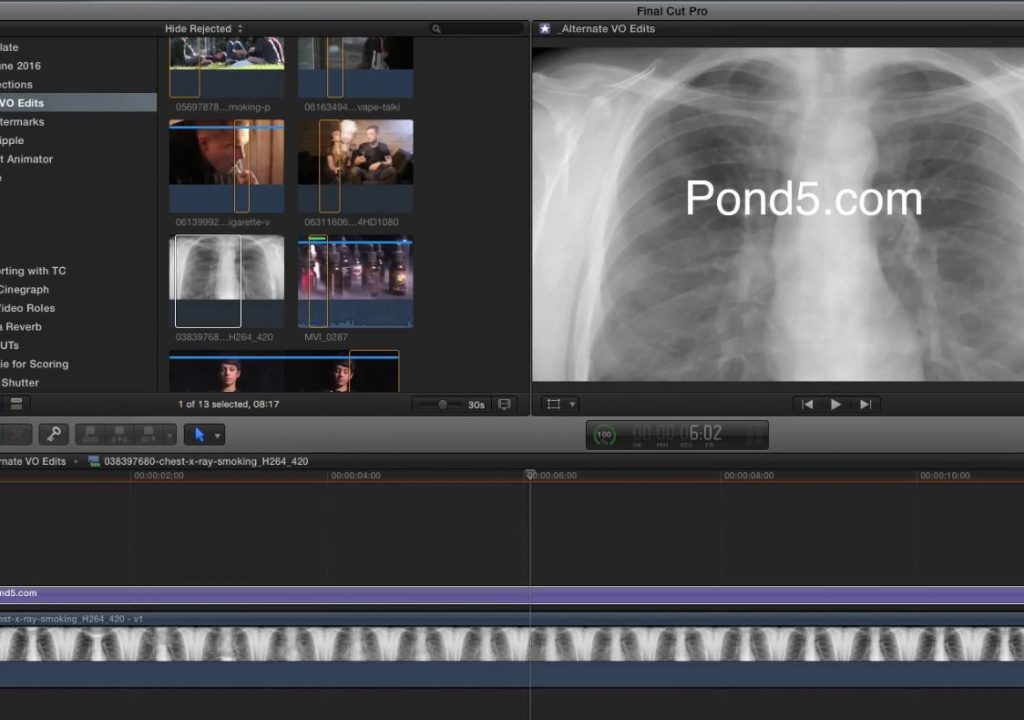Select the 05697878 smoking clip thumbnail
Screen dimensions: 1024x720
(x=227, y=67)
